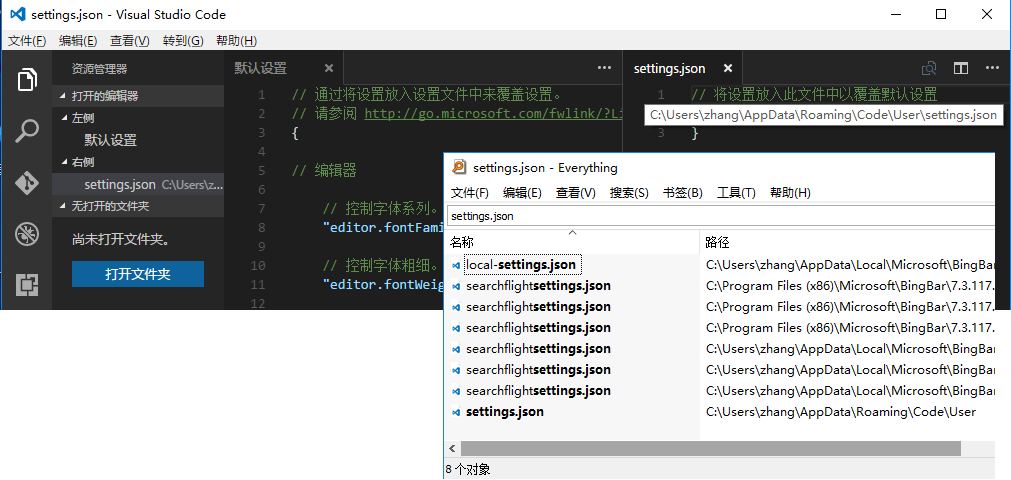Collapse the 左侧 editor group
Viewport: 1011px width, 480px height.
click(64, 118)
